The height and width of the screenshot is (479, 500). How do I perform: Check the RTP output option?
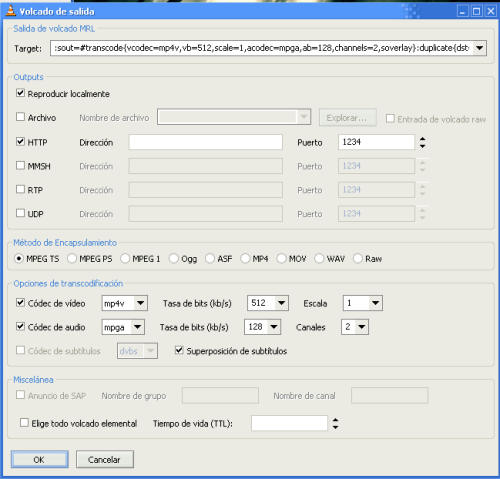tap(20, 189)
